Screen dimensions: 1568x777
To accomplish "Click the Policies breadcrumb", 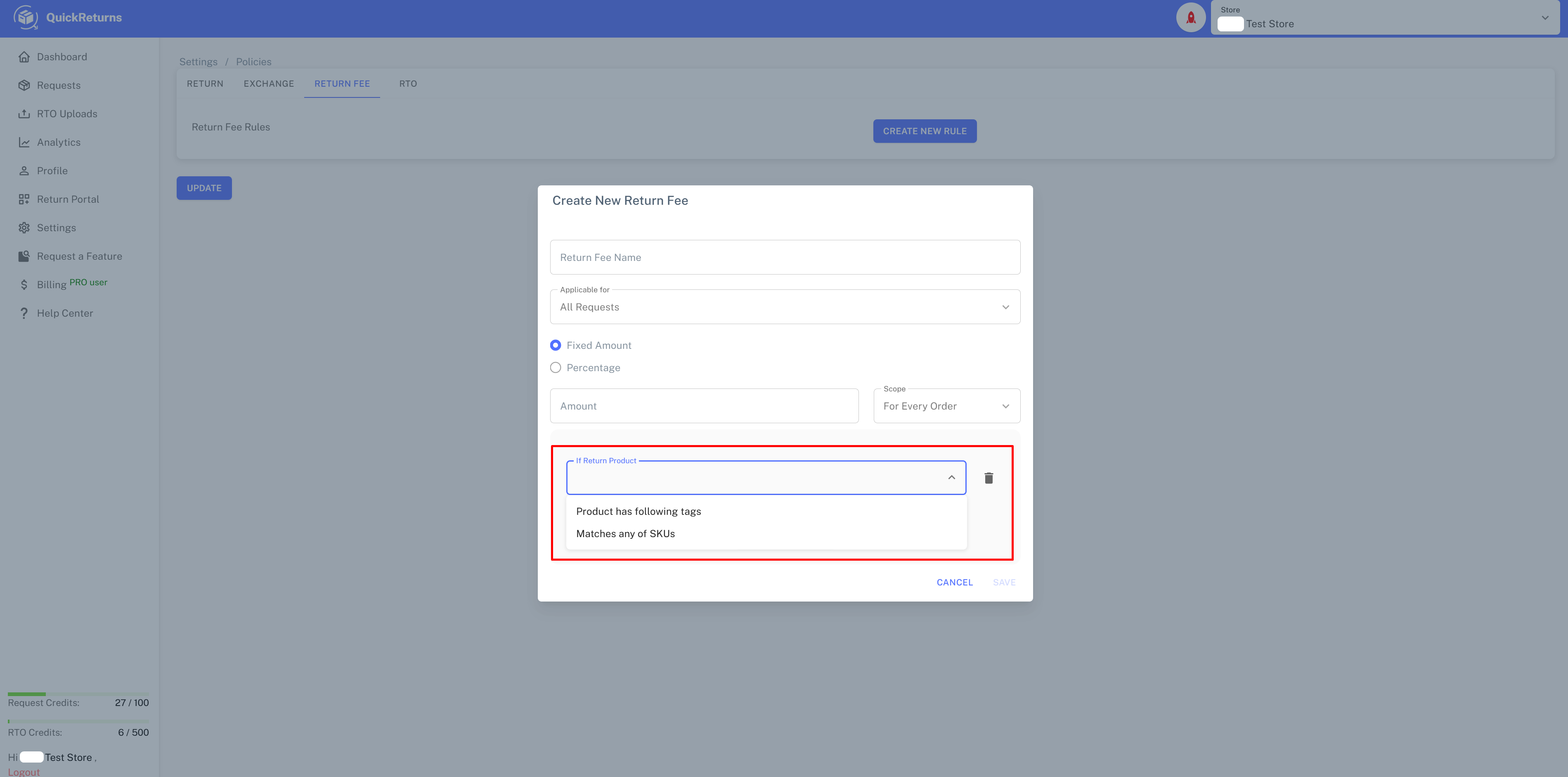I will pos(253,62).
